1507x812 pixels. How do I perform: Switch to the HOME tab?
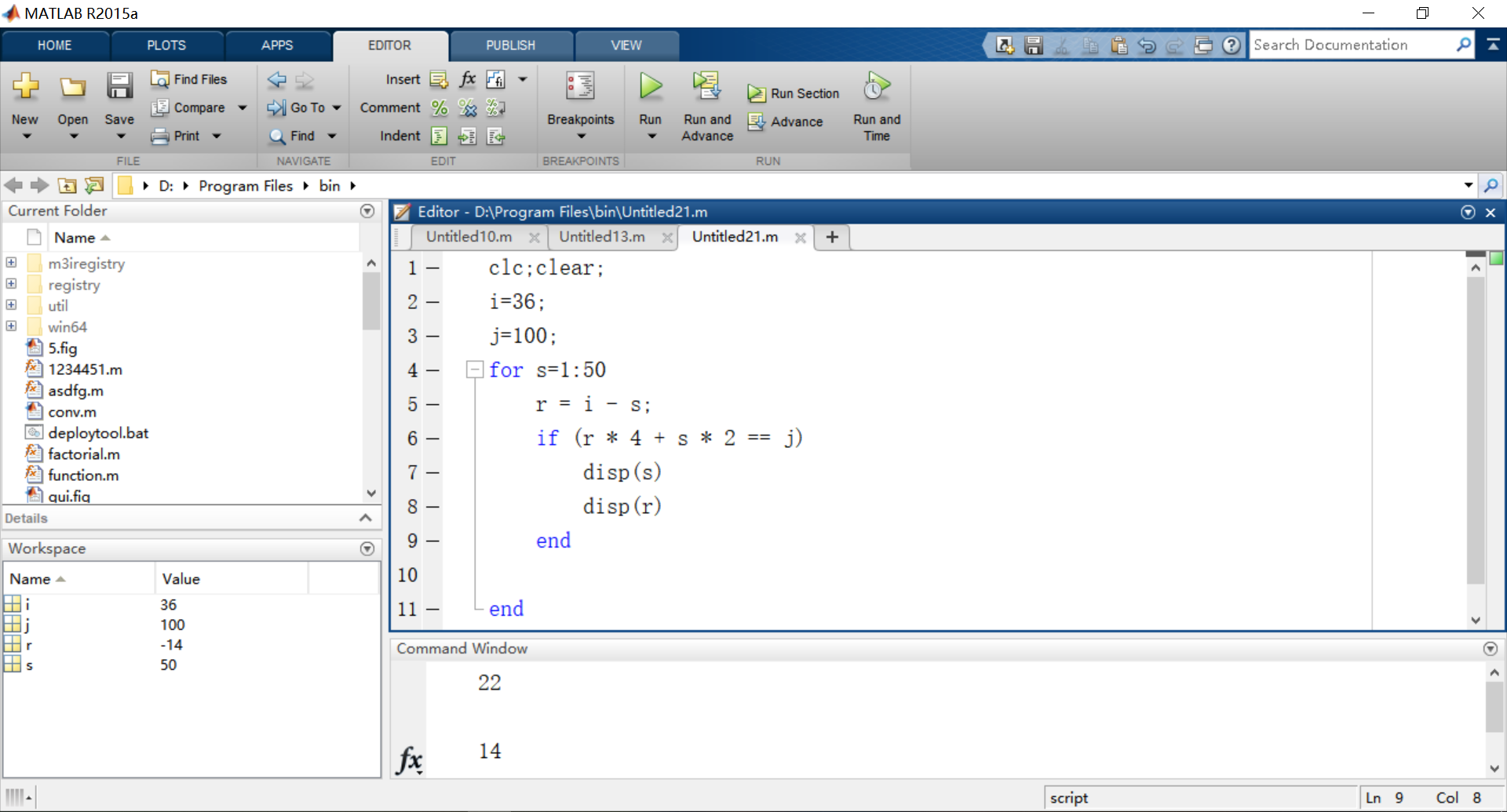[55, 46]
